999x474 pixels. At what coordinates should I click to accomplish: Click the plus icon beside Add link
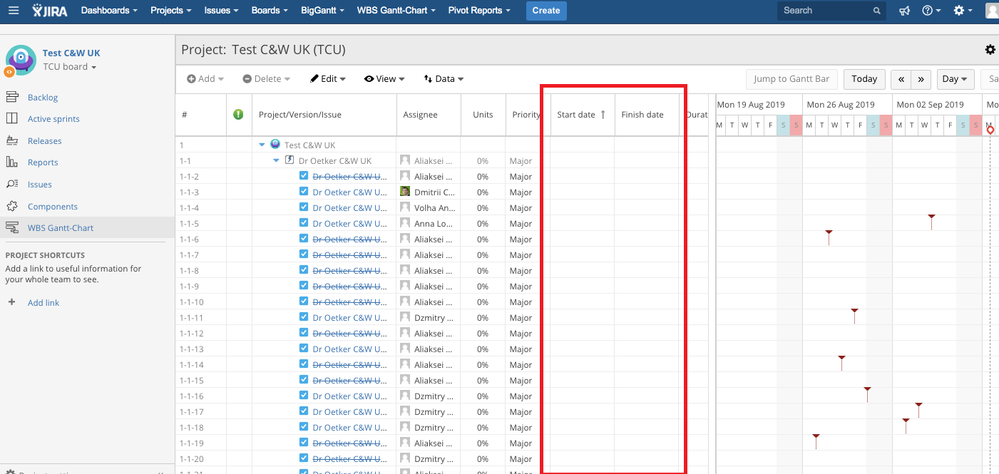[x=11, y=302]
